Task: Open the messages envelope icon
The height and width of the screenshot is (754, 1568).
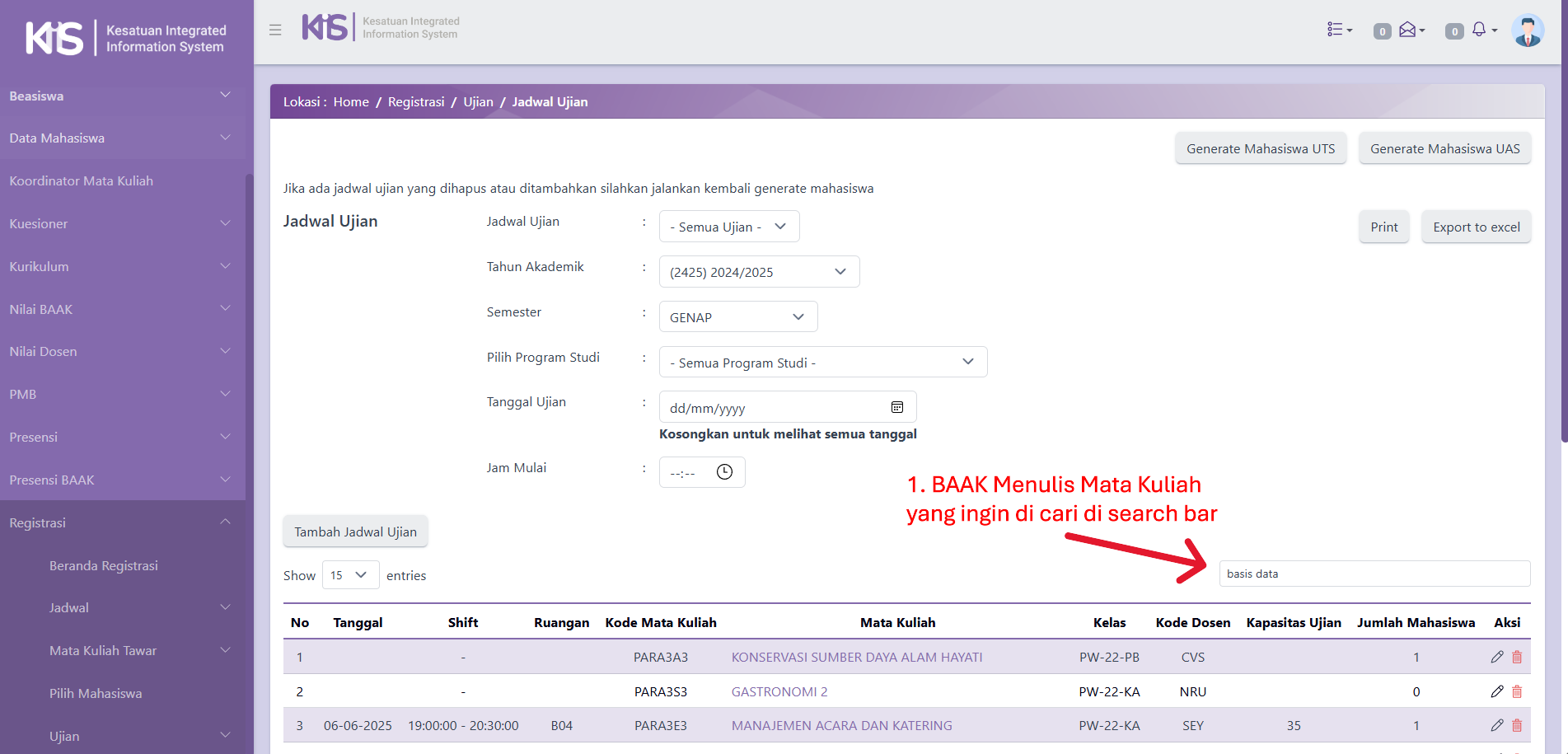Action: tap(1410, 30)
